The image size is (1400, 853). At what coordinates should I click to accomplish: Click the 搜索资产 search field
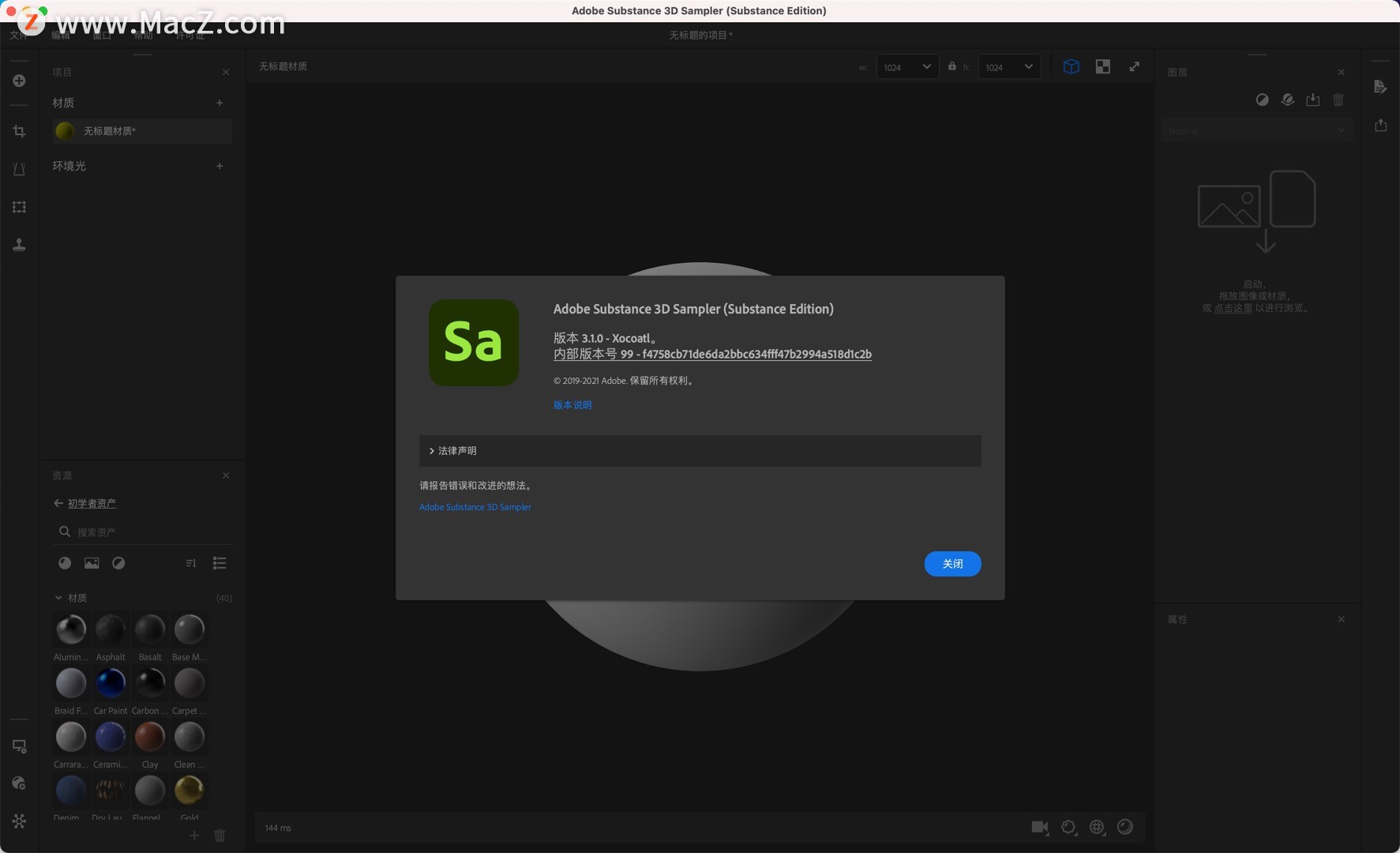click(x=142, y=532)
